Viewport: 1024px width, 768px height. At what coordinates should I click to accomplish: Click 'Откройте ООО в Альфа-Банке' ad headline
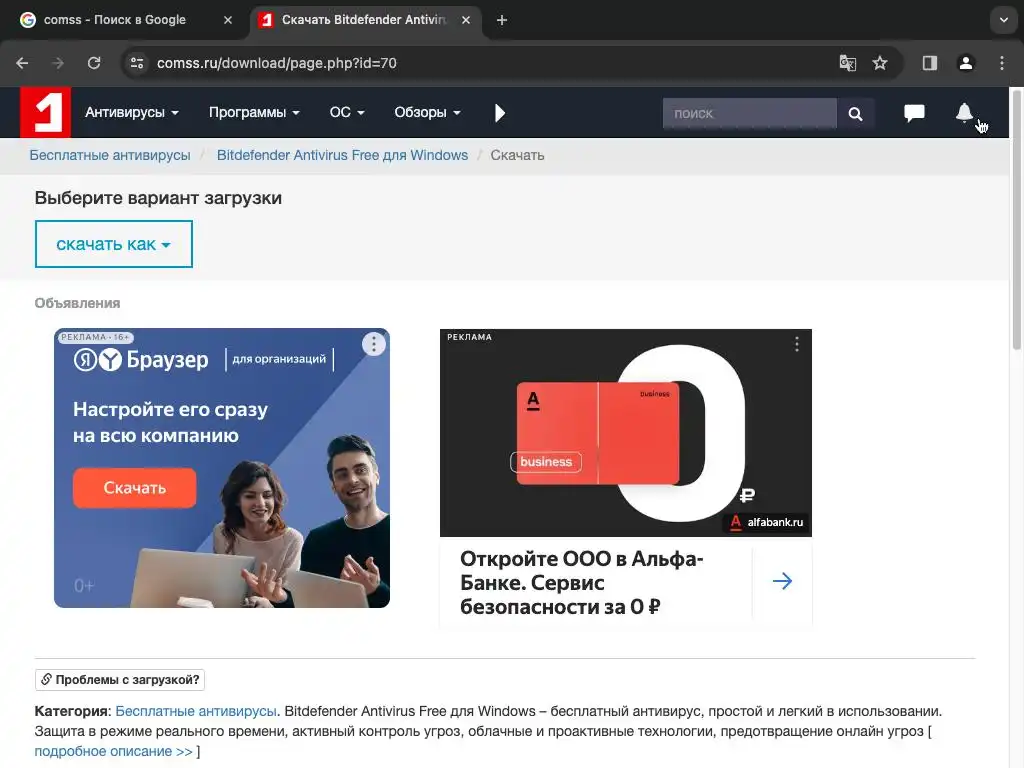tap(581, 583)
